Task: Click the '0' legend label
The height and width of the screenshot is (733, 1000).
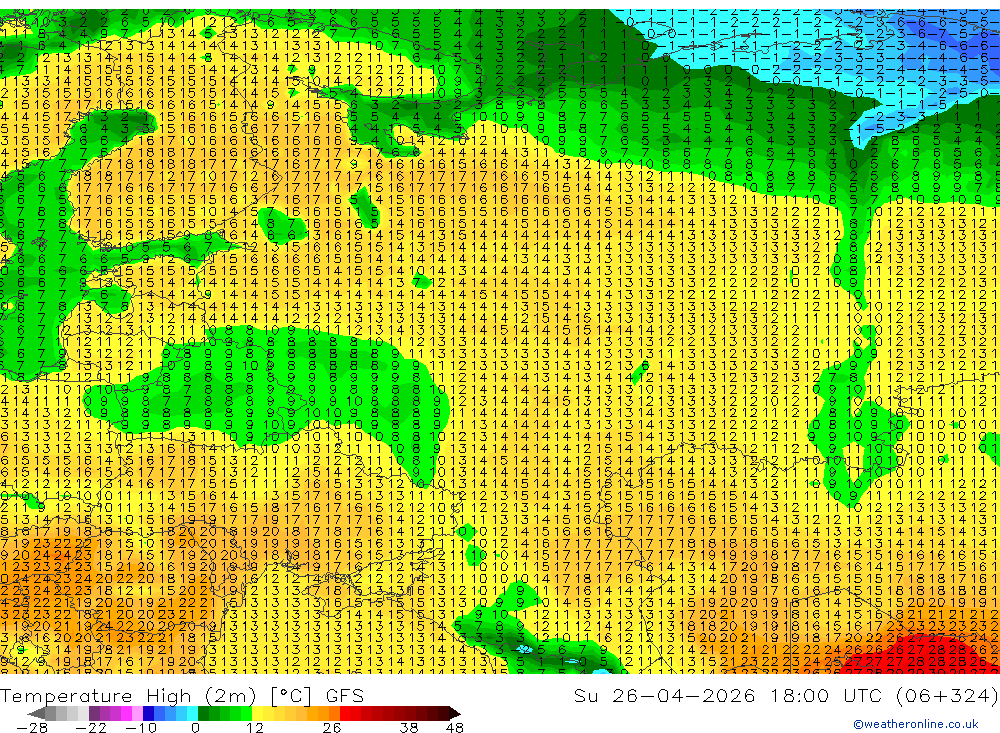Action: [x=195, y=728]
